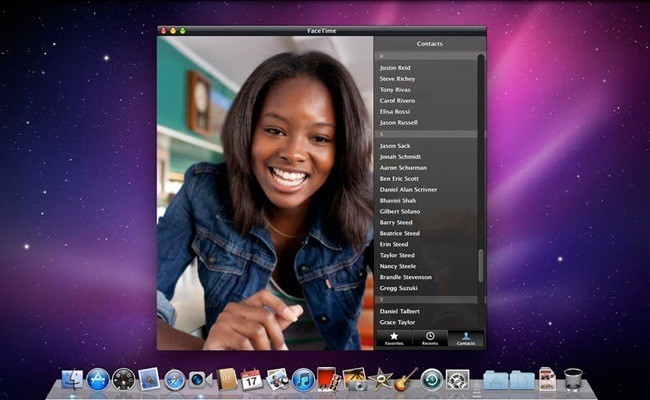
Task: Open Finder from the Dock
Action: tap(72, 379)
